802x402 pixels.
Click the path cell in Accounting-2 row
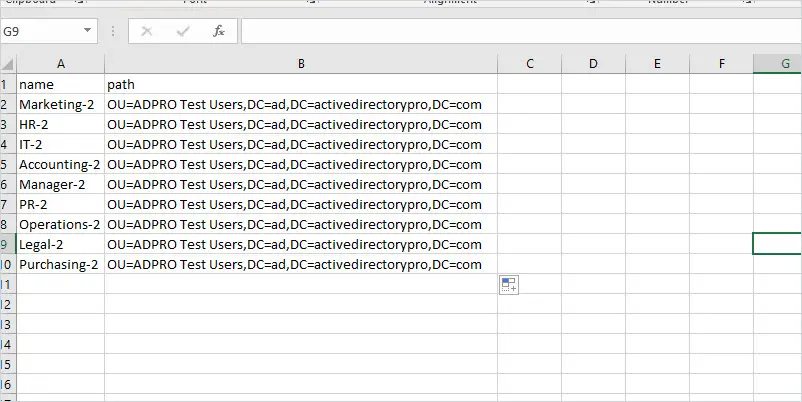301,164
